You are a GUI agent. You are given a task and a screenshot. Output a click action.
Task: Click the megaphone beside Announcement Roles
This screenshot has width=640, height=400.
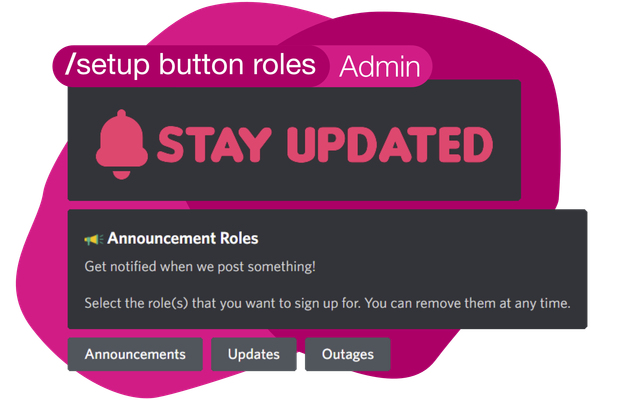pyautogui.click(x=93, y=239)
